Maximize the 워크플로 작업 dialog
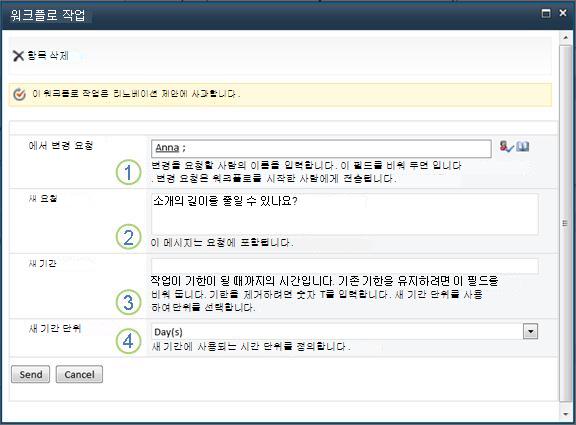The height and width of the screenshot is (425, 576). click(x=546, y=14)
